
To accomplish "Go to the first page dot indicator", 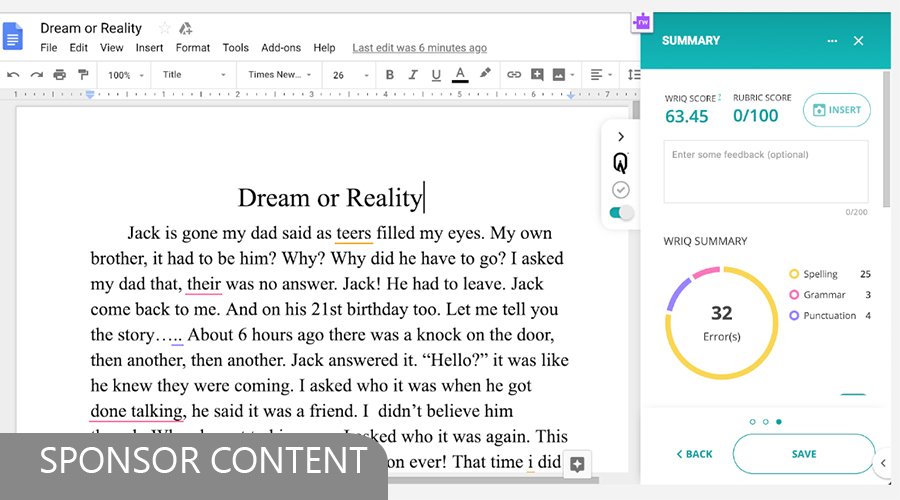I will tap(752, 422).
